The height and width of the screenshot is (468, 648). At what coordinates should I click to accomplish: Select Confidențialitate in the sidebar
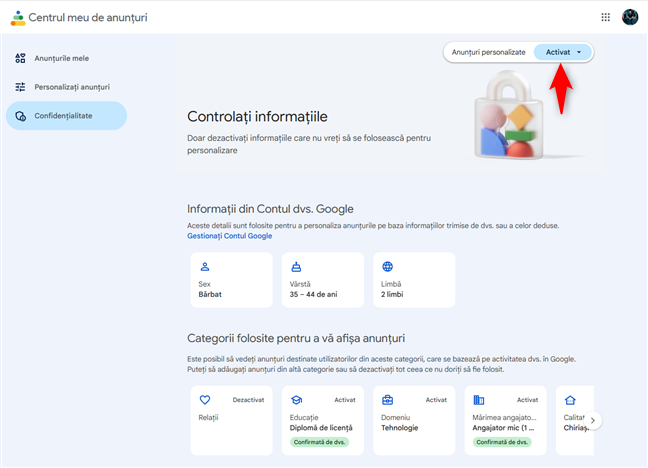coord(66,116)
